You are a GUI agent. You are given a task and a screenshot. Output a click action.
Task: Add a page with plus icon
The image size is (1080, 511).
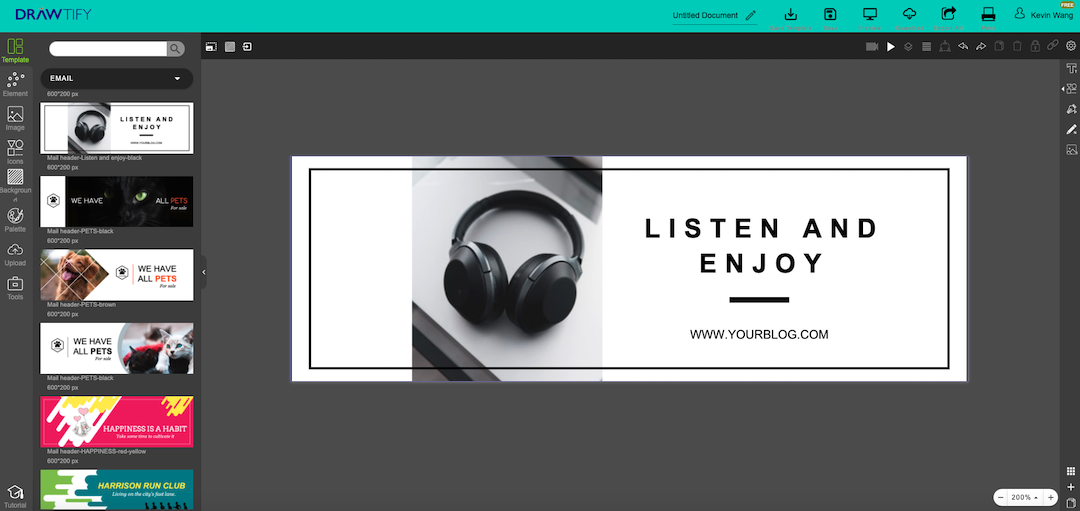pos(1070,487)
